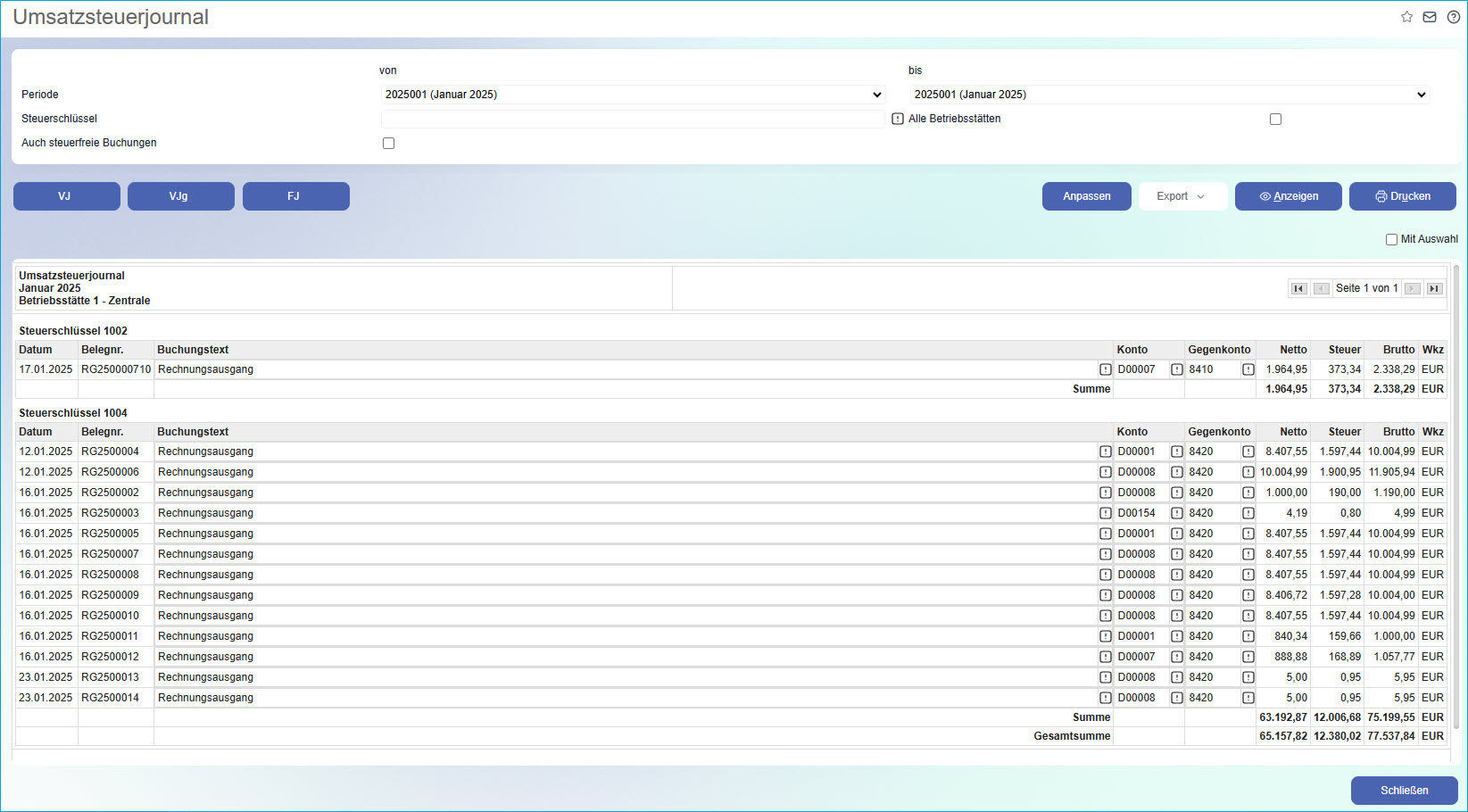This screenshot has height=812, width=1468.
Task: Click into the Steuerschlüssel input field
Action: (632, 119)
